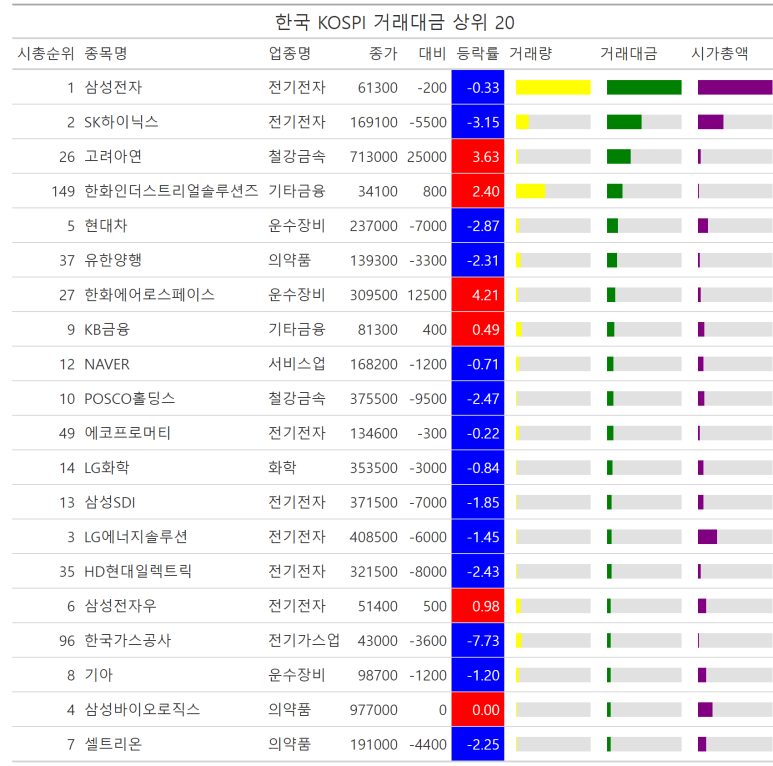Click the -7.73 change rate cell
The image size is (773, 766).
(x=478, y=640)
